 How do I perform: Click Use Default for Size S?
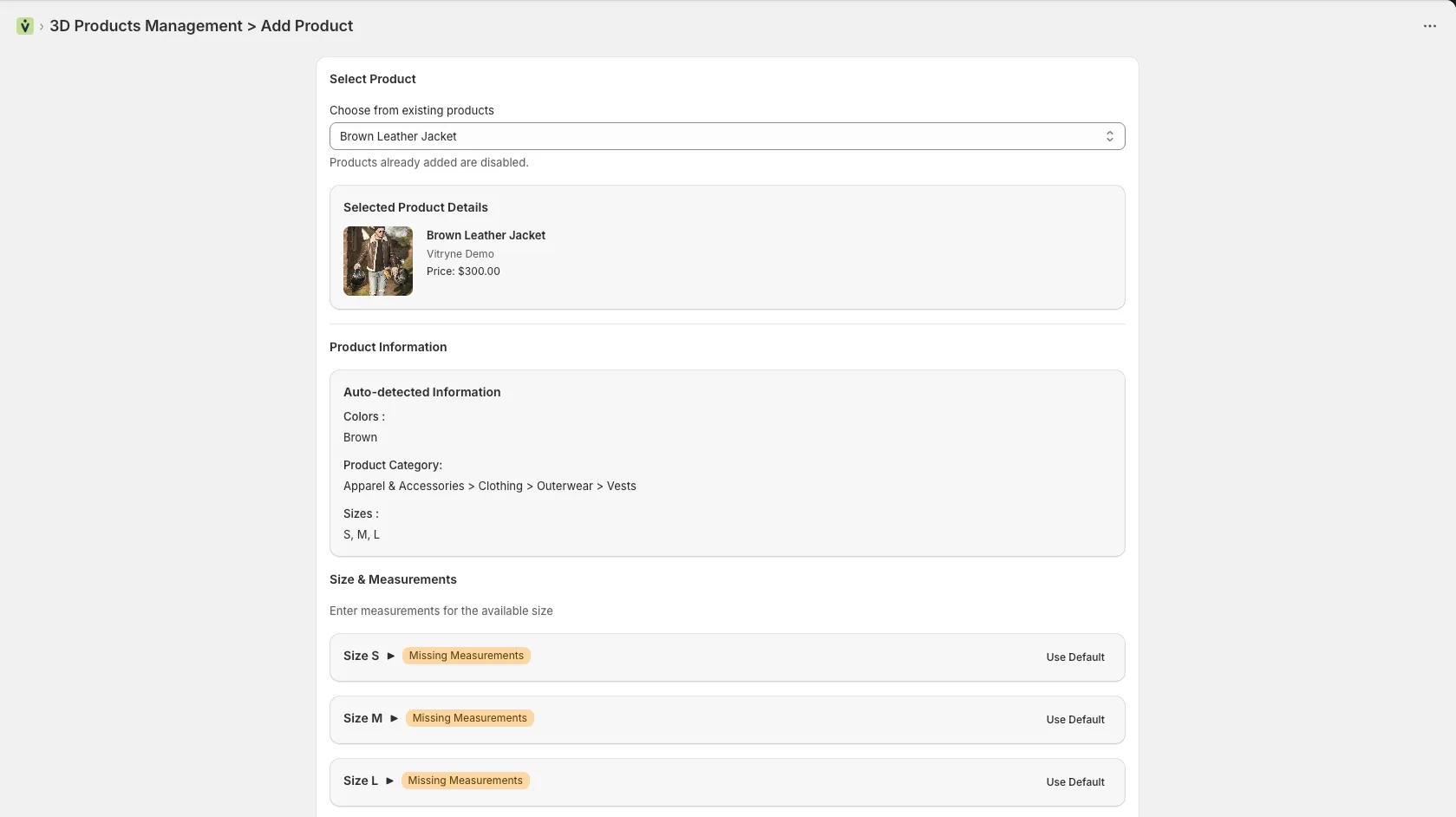[1074, 657]
